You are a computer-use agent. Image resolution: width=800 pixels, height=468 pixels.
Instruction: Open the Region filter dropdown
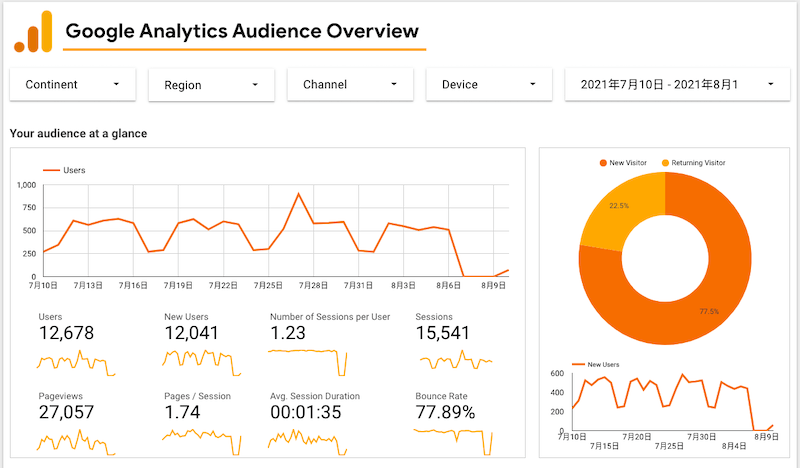point(211,85)
